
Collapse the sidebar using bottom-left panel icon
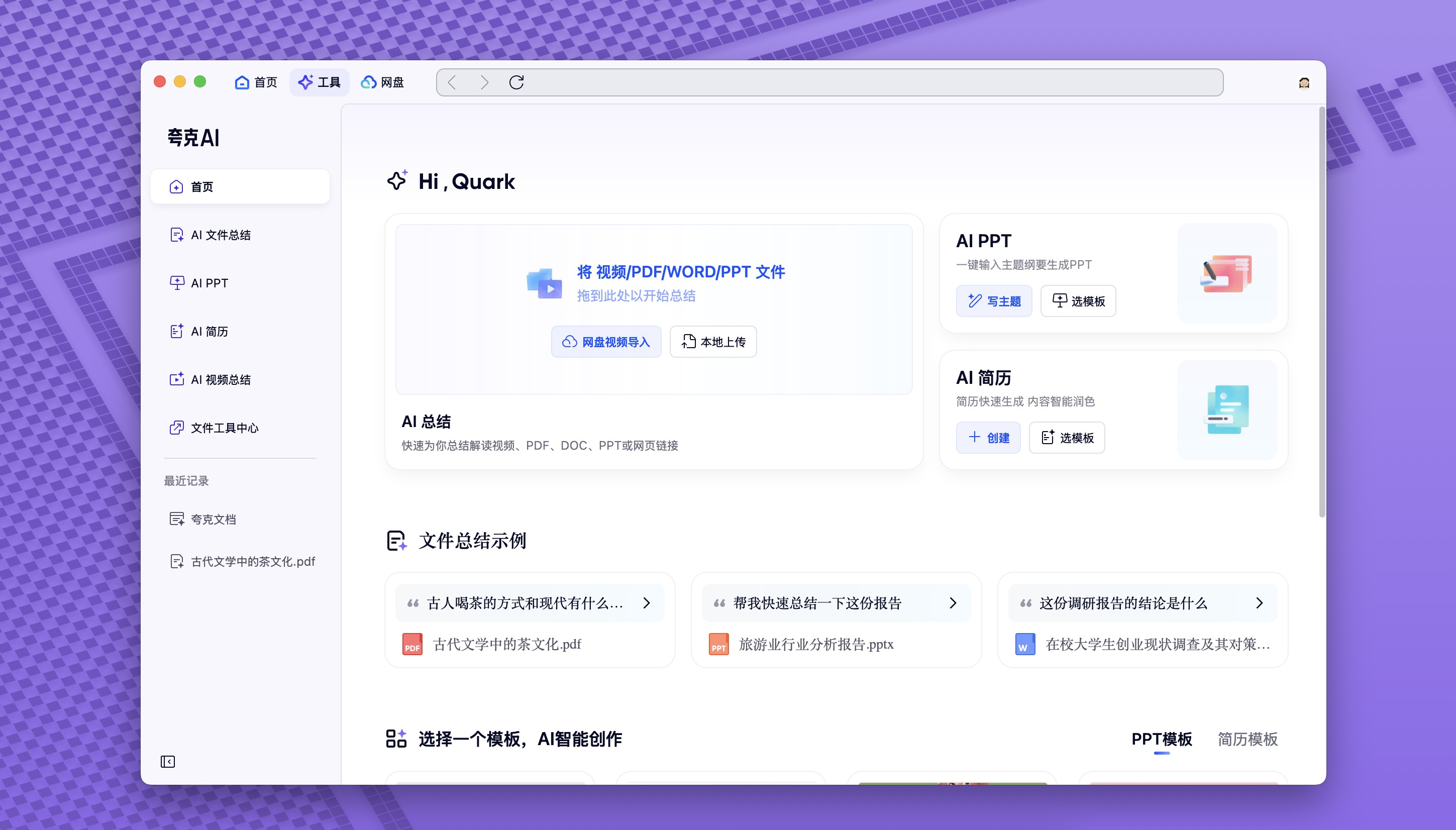pos(167,762)
